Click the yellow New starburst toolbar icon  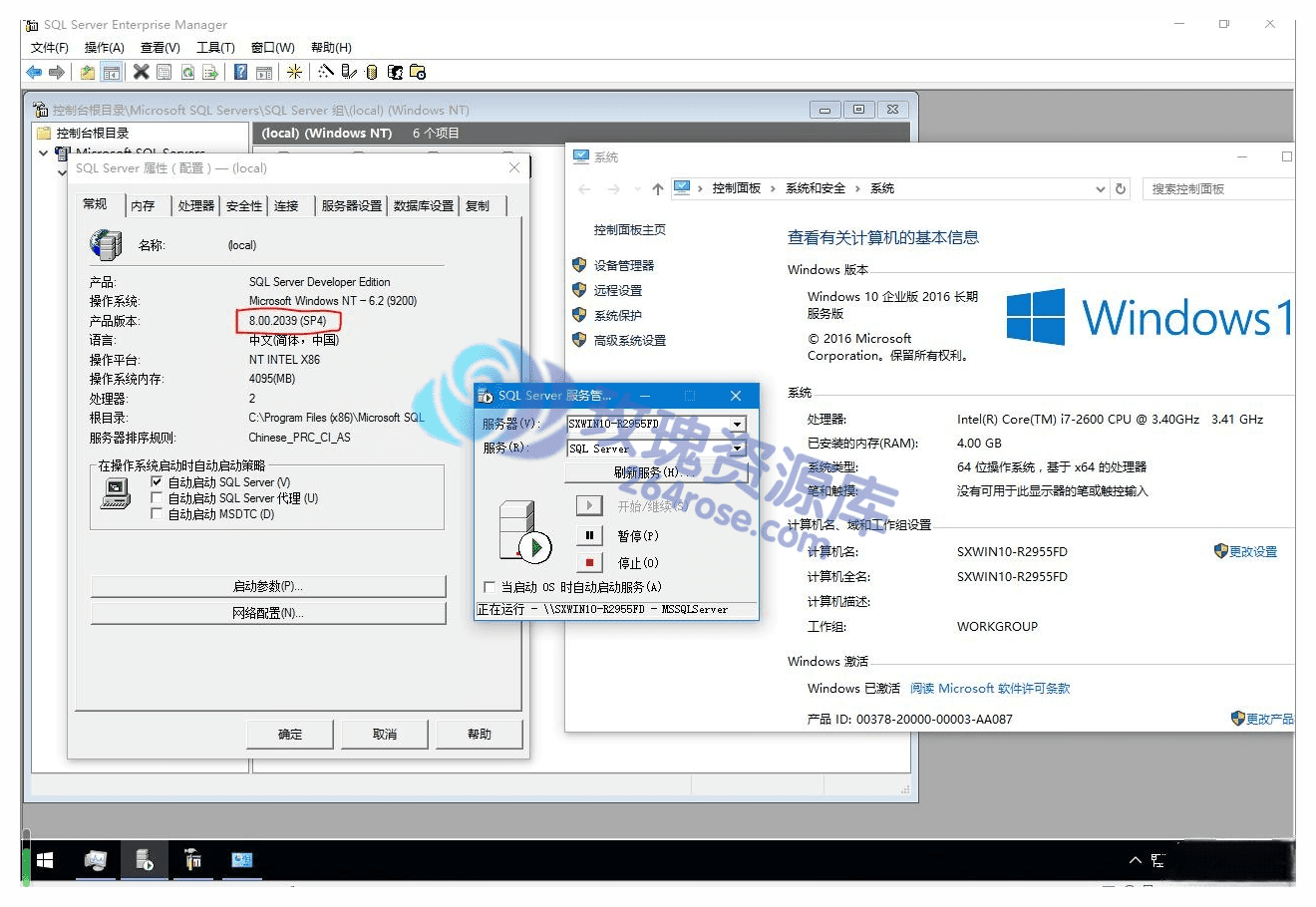point(294,72)
